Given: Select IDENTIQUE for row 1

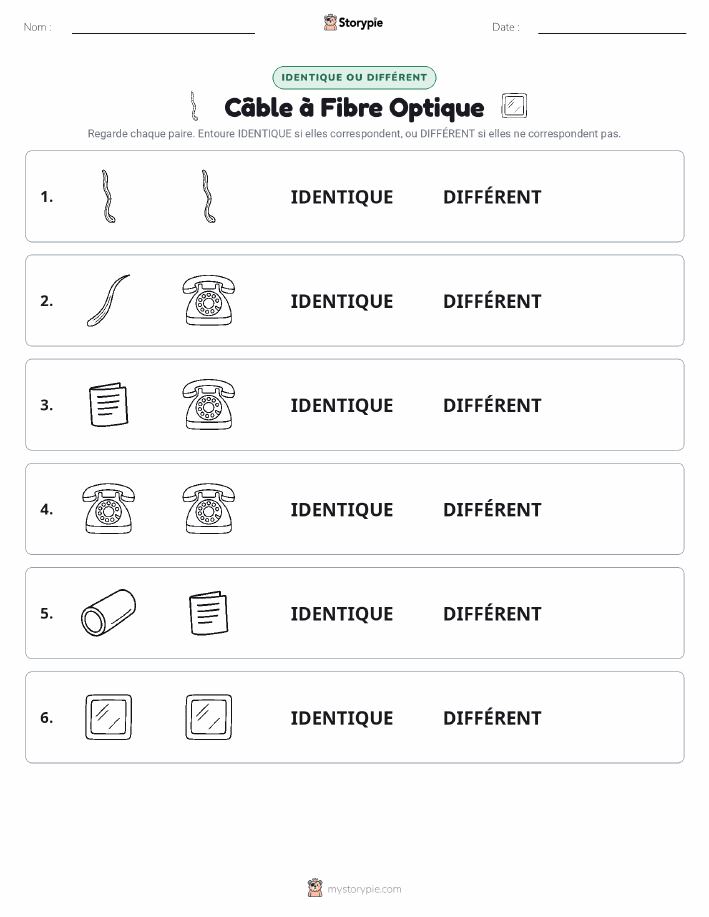Looking at the screenshot, I should (x=342, y=197).
